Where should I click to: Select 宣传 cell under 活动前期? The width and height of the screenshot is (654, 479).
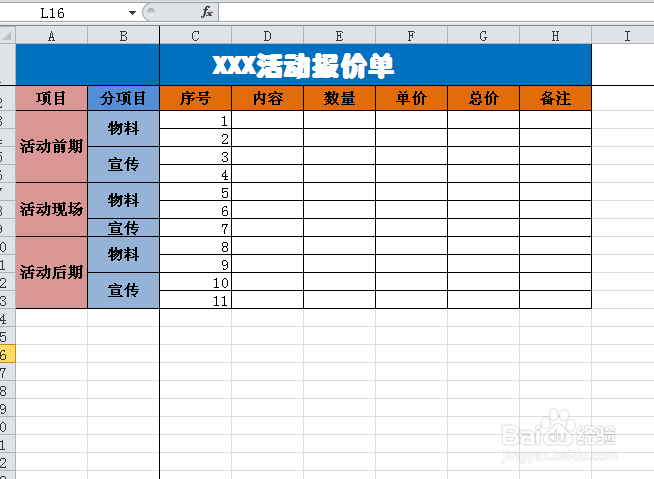pyautogui.click(x=123, y=164)
